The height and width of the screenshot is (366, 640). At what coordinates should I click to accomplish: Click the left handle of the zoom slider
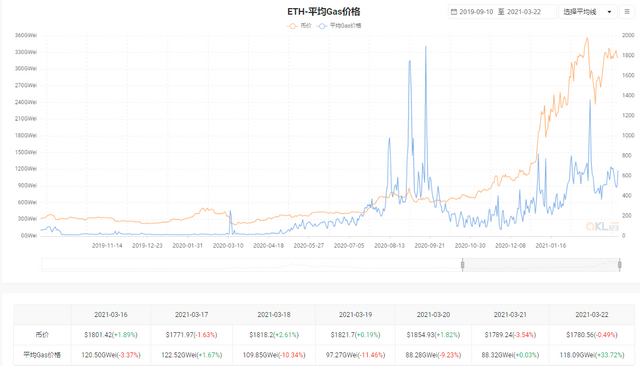pos(462,265)
